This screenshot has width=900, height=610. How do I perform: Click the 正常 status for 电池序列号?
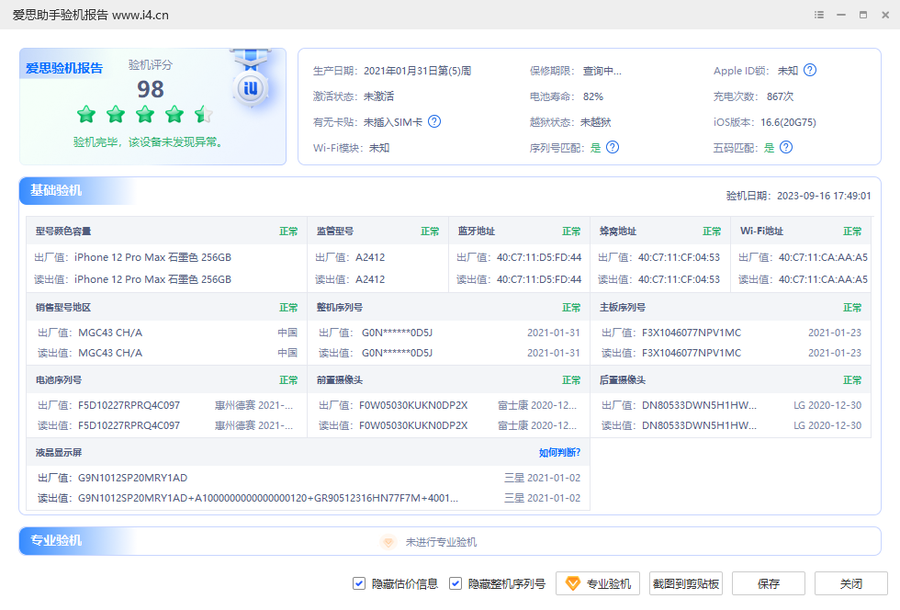point(289,380)
